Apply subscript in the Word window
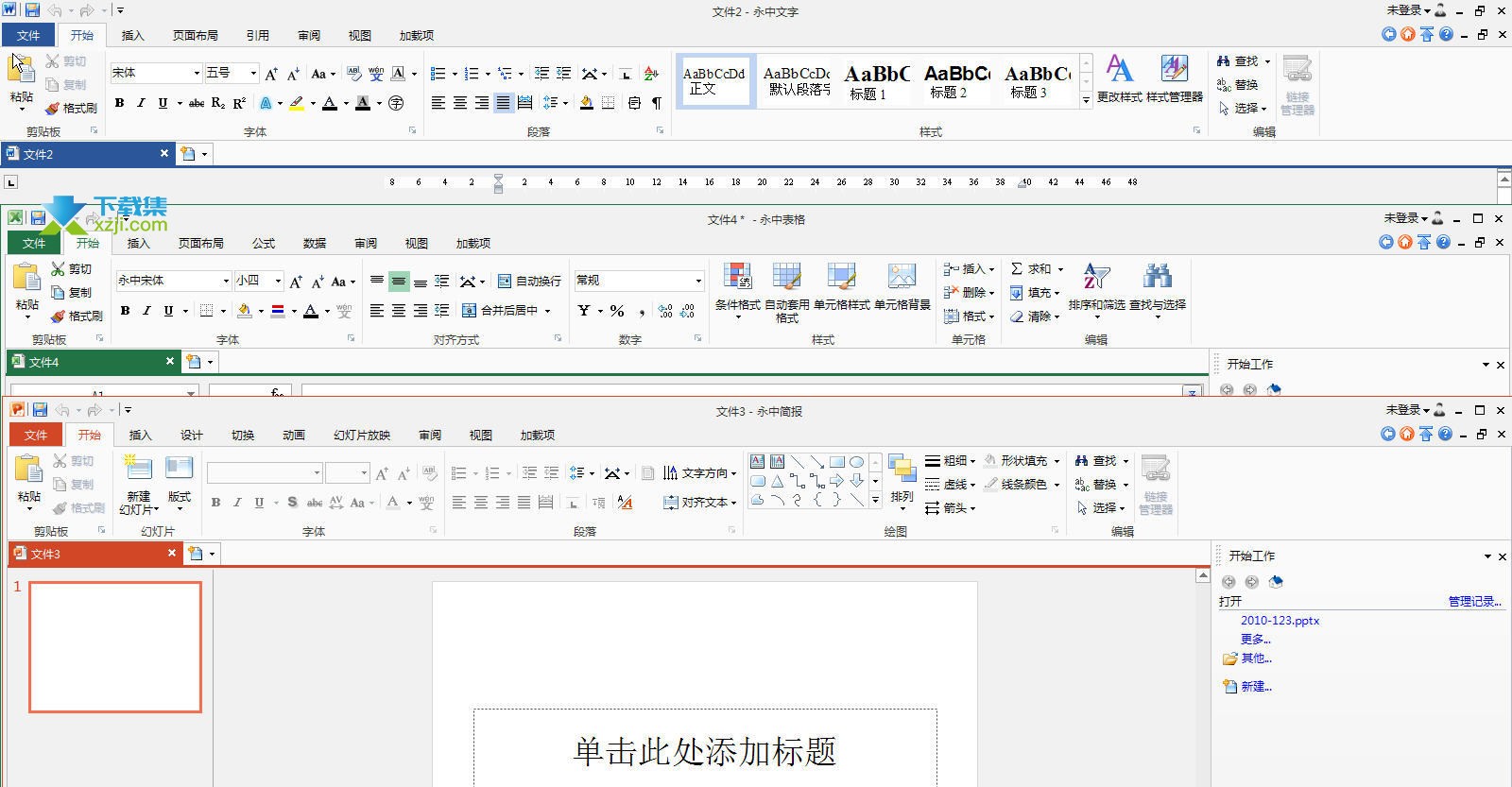The image size is (1512, 787). [218, 103]
